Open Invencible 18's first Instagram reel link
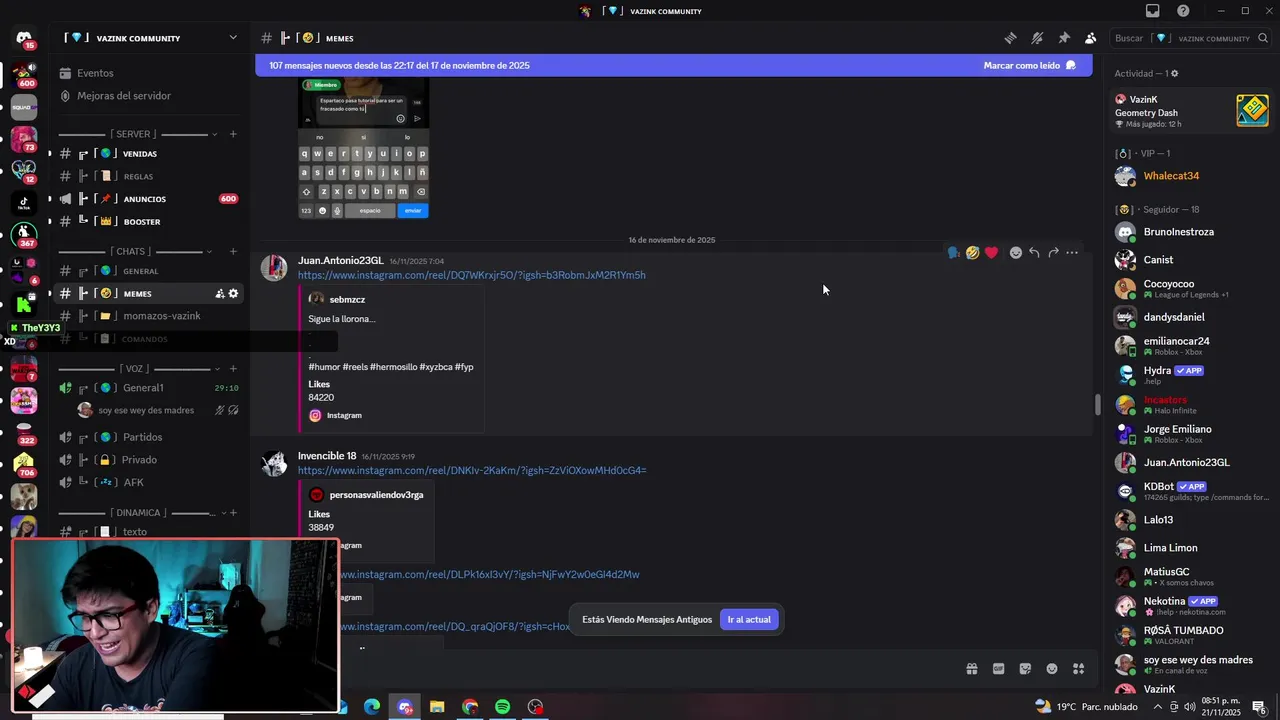1280x720 pixels. (x=472, y=470)
